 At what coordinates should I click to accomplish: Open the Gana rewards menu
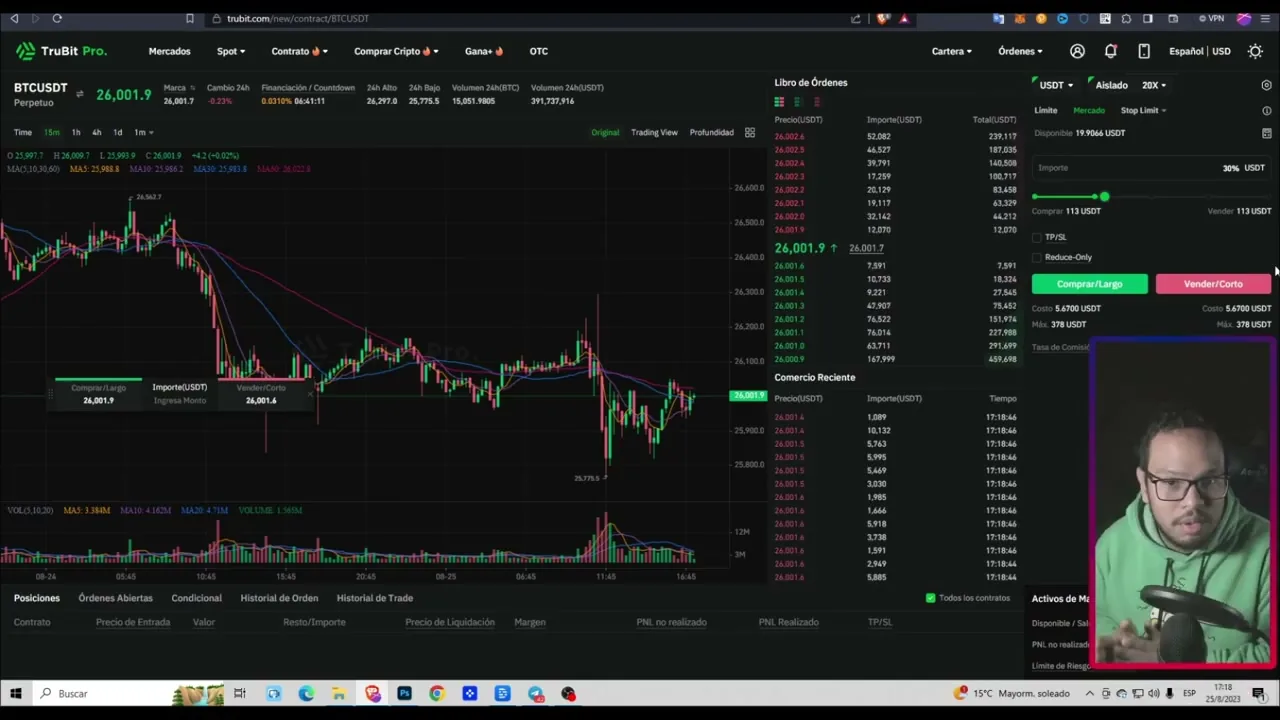point(484,51)
